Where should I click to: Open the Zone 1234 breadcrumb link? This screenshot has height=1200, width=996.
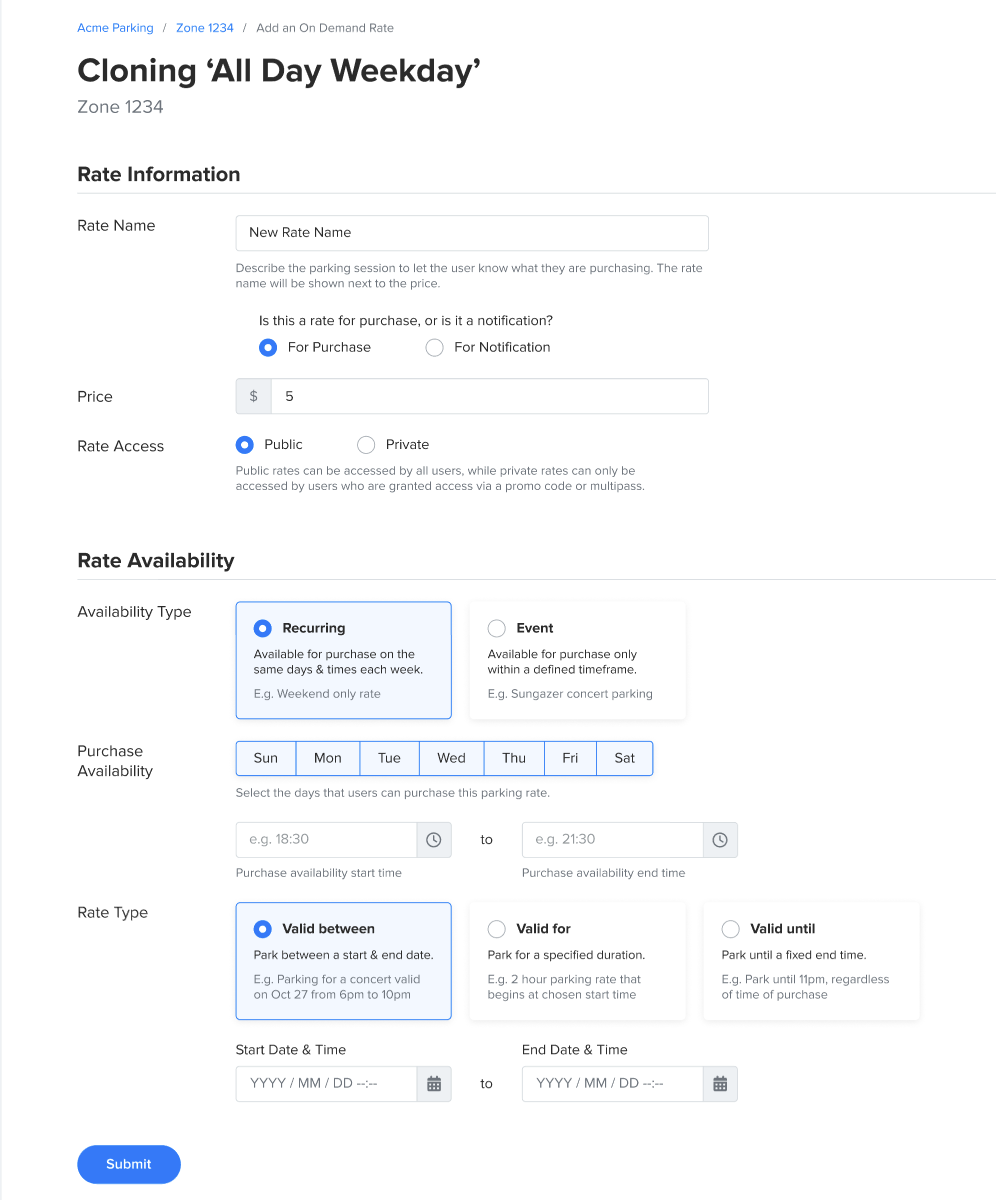pos(205,28)
